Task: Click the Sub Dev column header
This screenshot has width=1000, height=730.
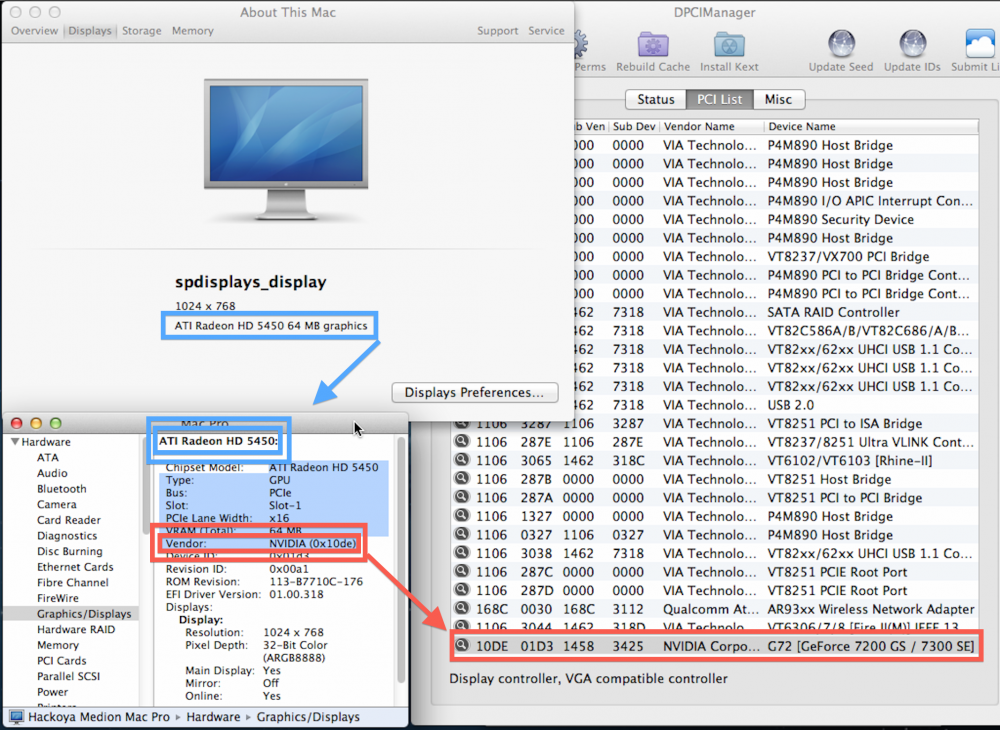Action: click(634, 126)
